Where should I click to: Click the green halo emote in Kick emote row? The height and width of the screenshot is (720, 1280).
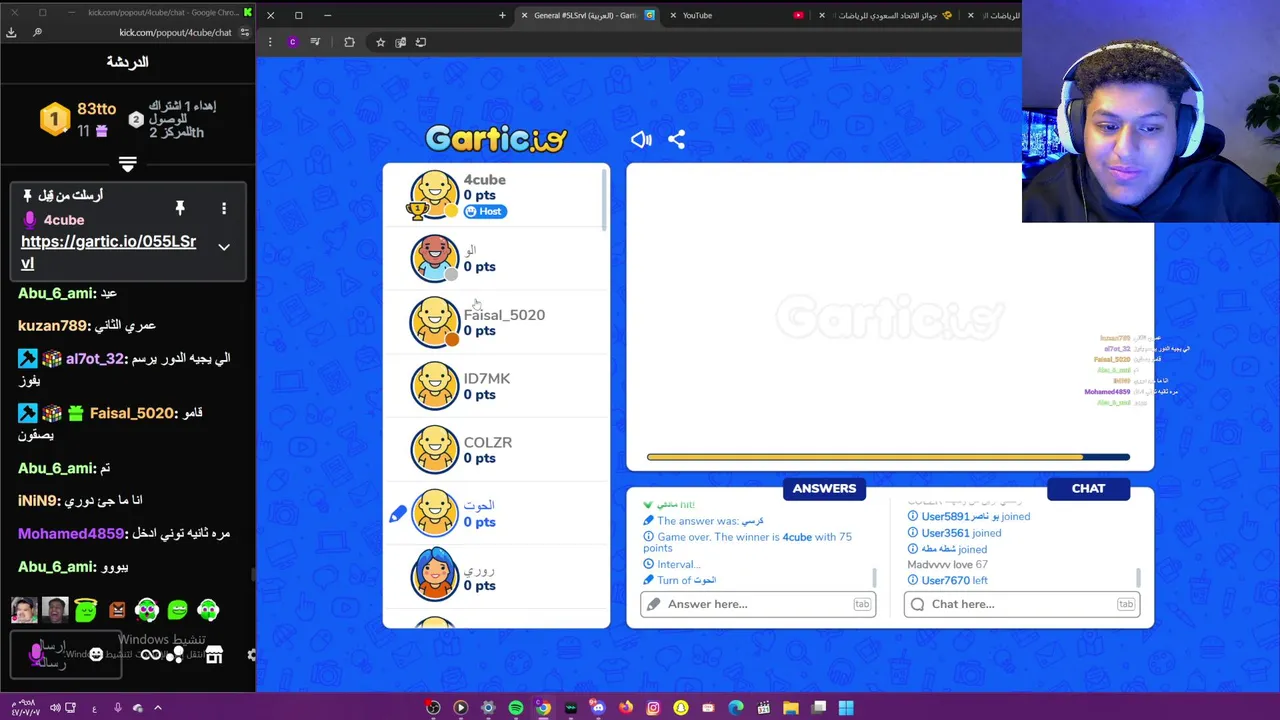point(85,610)
